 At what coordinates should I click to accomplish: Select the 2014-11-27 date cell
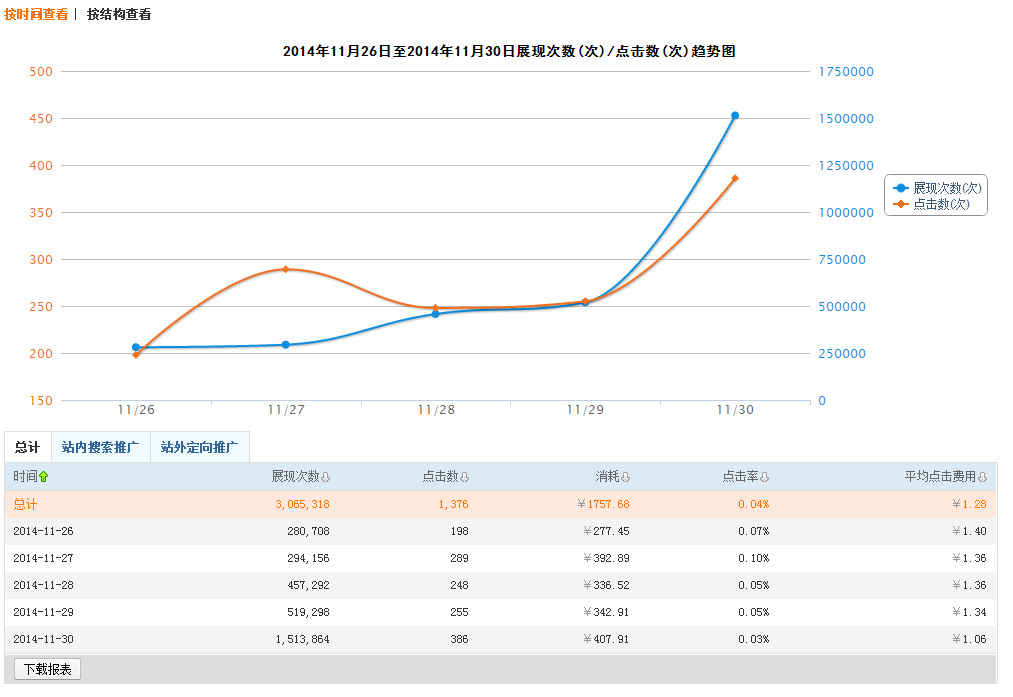click(x=43, y=559)
